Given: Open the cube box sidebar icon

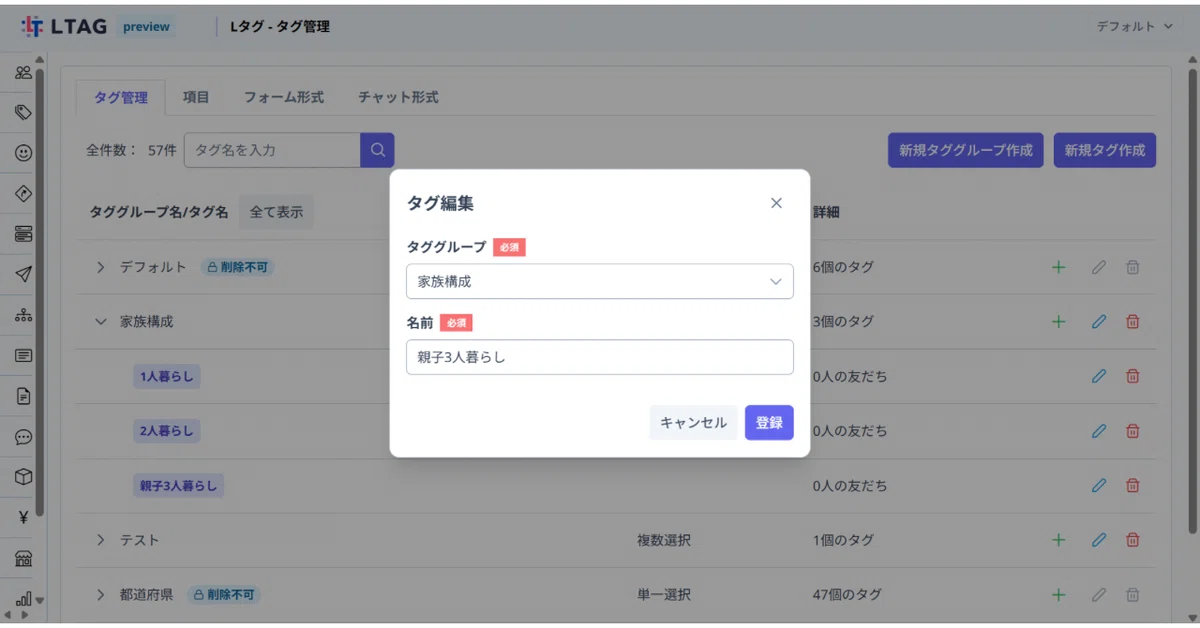Looking at the screenshot, I should pyautogui.click(x=23, y=477).
